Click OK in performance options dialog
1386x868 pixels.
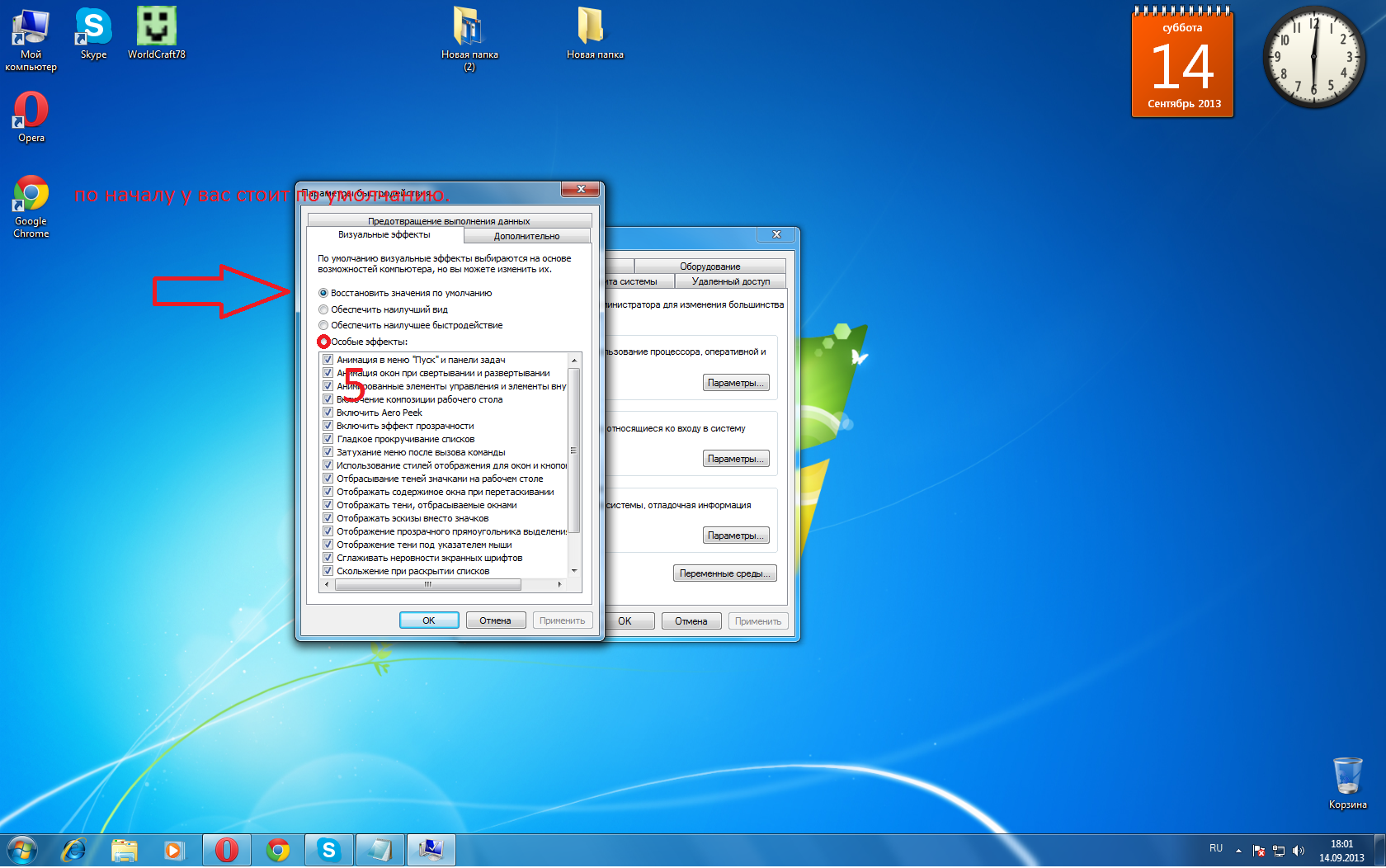click(429, 620)
